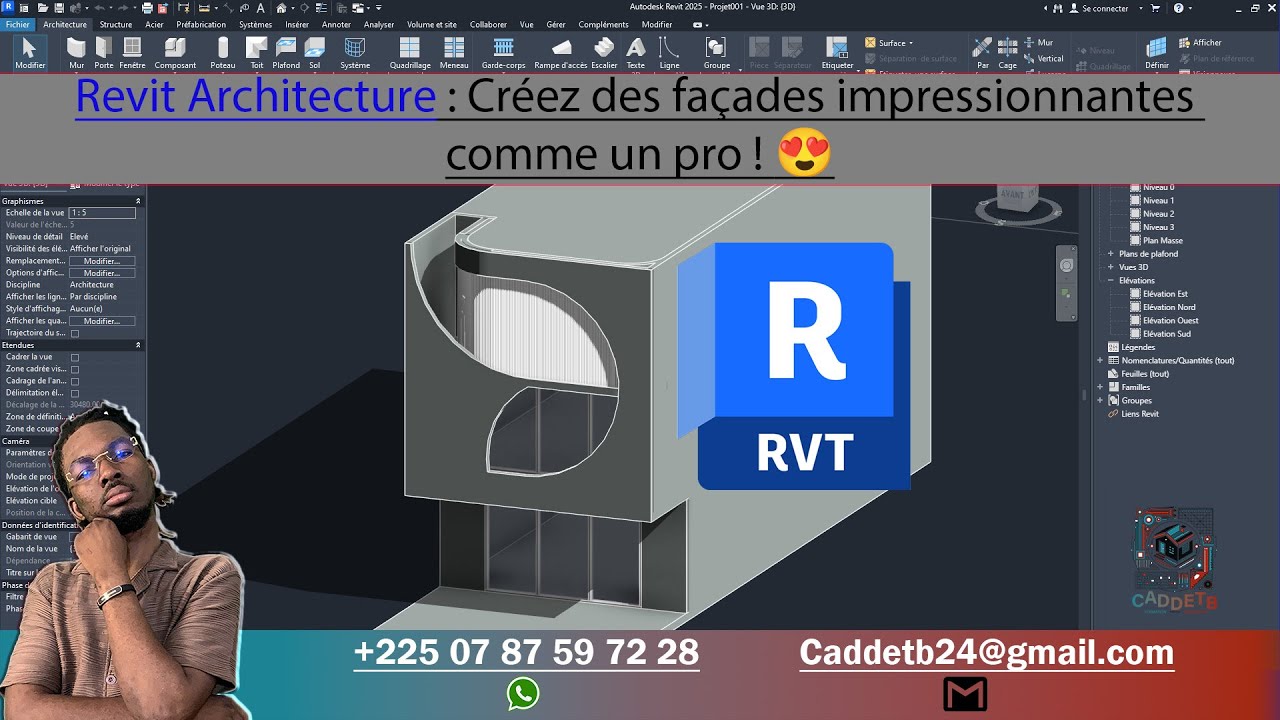Image resolution: width=1280 pixels, height=720 pixels.
Task: Edit the Echelle de la vue field
Action: tap(102, 213)
